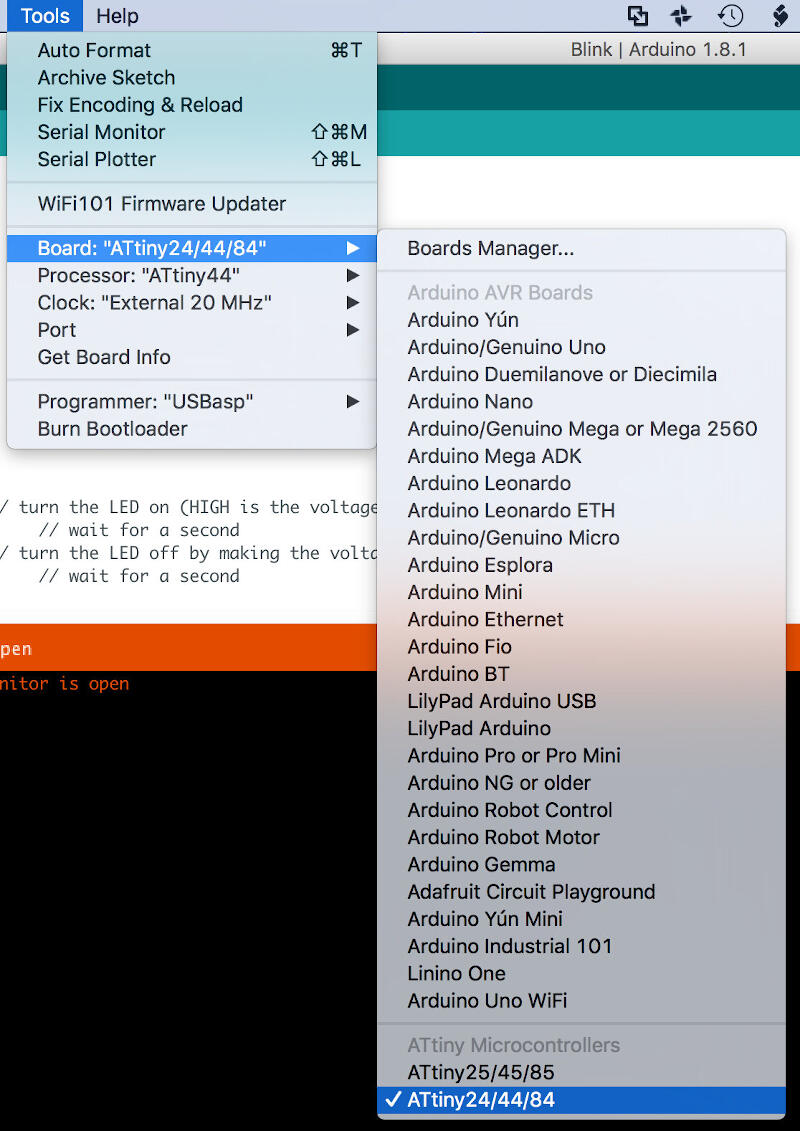Pick Arduino NG or older

581,783
